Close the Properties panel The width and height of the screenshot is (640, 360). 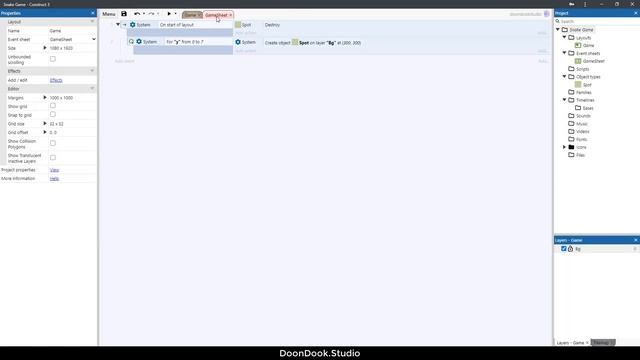(x=93, y=13)
